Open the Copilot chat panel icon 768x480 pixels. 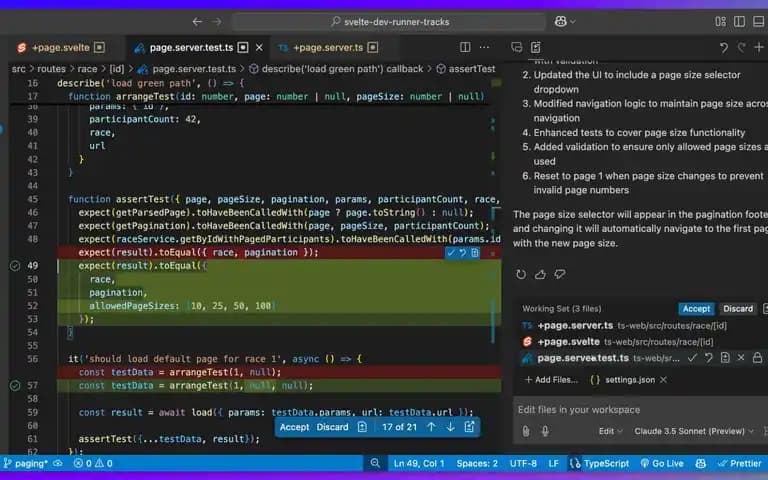tap(516, 47)
